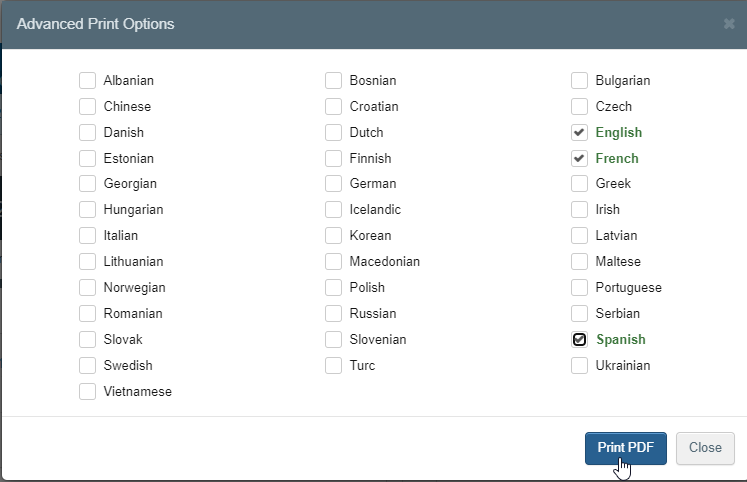
Task: Select the Ukrainian checkbox
Action: 579,365
